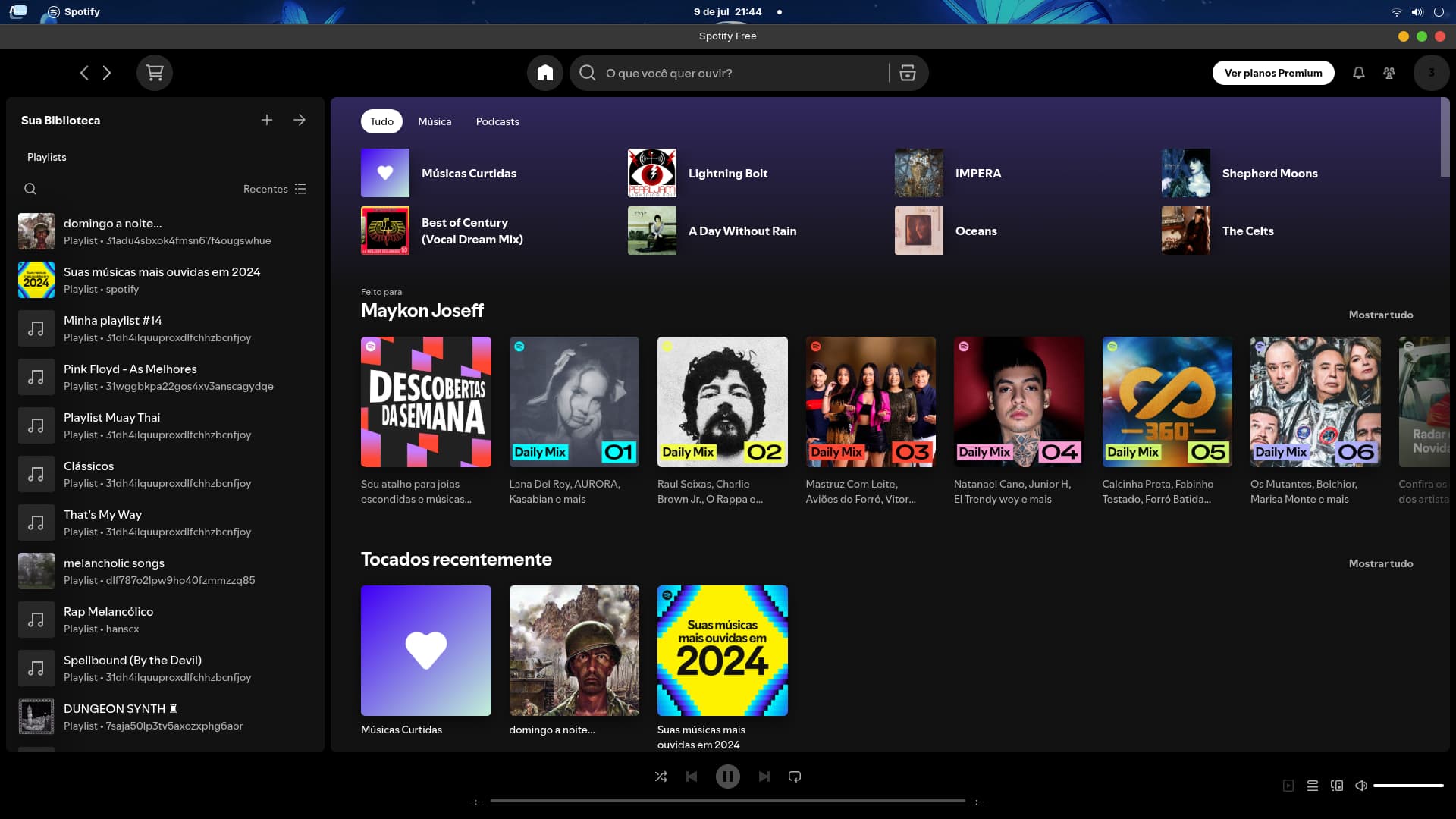1456x819 pixels.
Task: Open Minha playlist #14 in library
Action: click(x=165, y=328)
